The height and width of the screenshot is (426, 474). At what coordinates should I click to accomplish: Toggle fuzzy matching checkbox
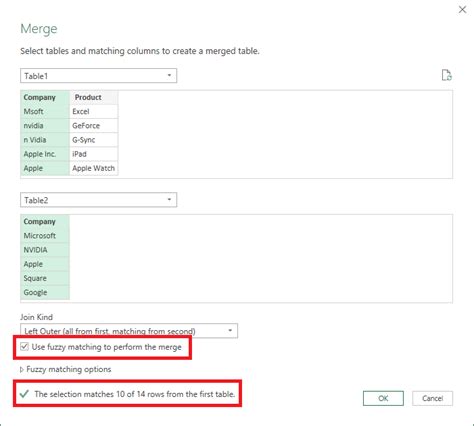(24, 347)
